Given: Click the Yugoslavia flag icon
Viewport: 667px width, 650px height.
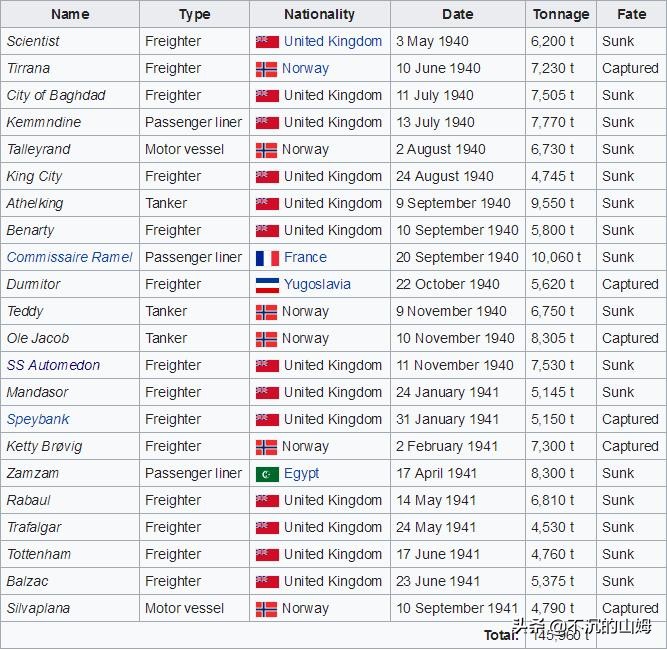Looking at the screenshot, I should 267,284.
